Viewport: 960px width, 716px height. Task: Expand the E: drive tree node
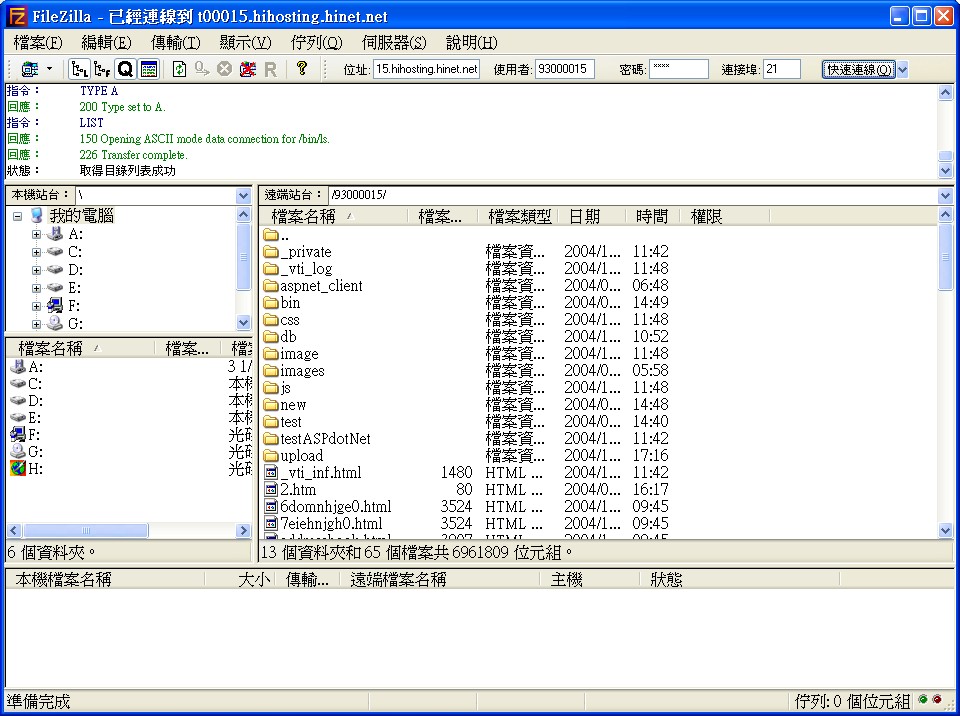[36, 288]
